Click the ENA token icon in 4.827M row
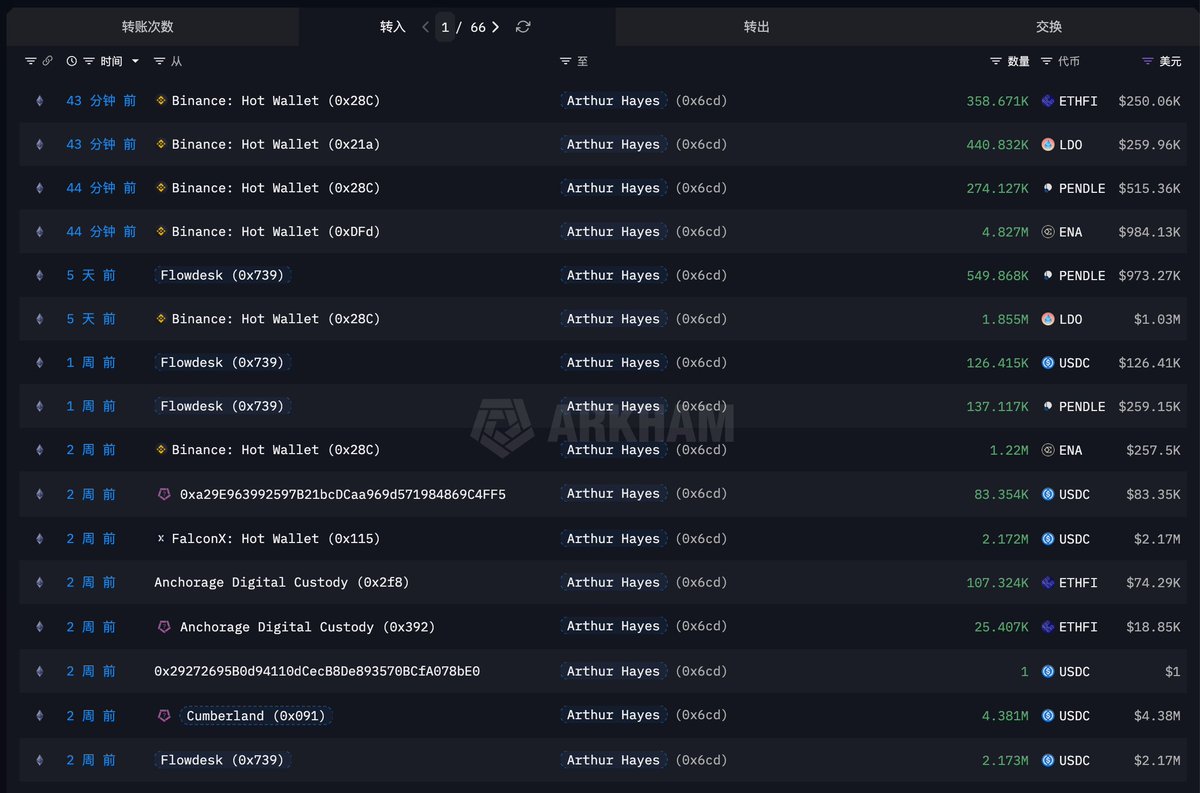This screenshot has height=793, width=1200. point(1048,232)
